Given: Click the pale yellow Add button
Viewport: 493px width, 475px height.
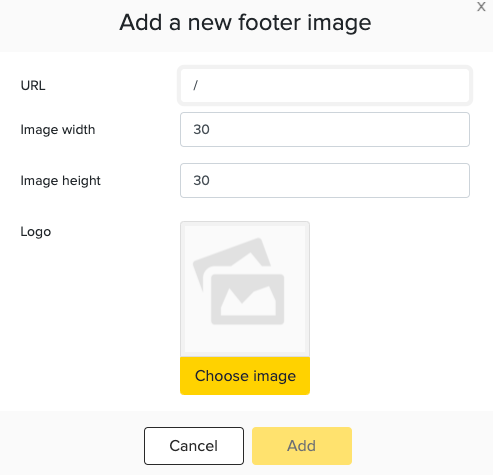Looking at the screenshot, I should (302, 446).
